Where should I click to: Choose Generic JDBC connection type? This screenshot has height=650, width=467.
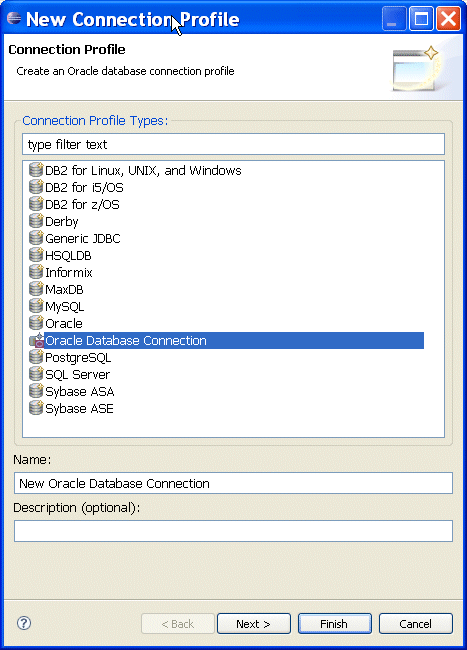click(x=82, y=238)
